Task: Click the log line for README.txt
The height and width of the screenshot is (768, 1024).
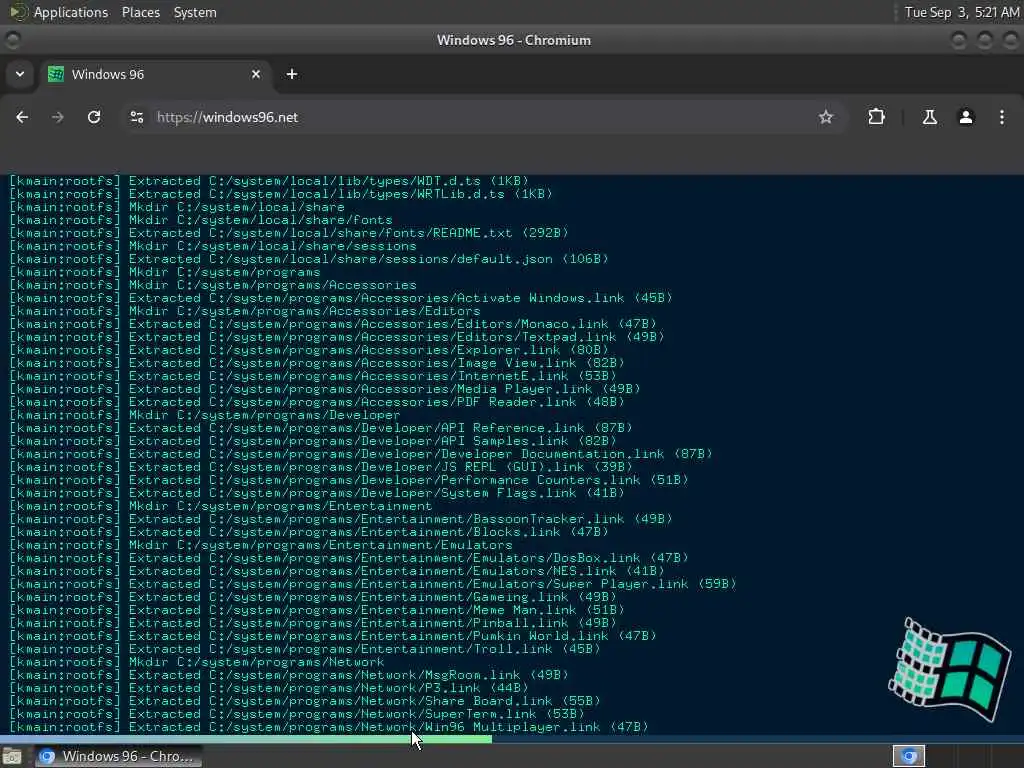Action: [289, 233]
